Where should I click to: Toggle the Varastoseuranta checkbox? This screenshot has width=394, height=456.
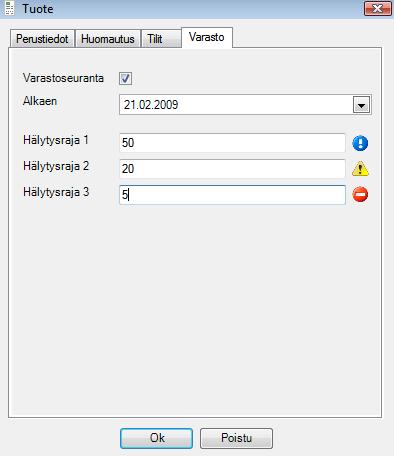[125, 79]
